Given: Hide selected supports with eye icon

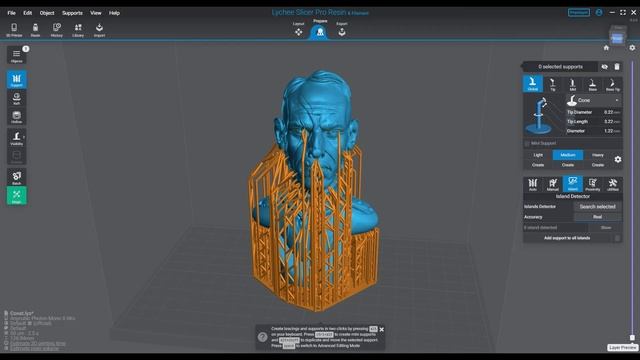Looking at the screenshot, I should tap(604, 67).
